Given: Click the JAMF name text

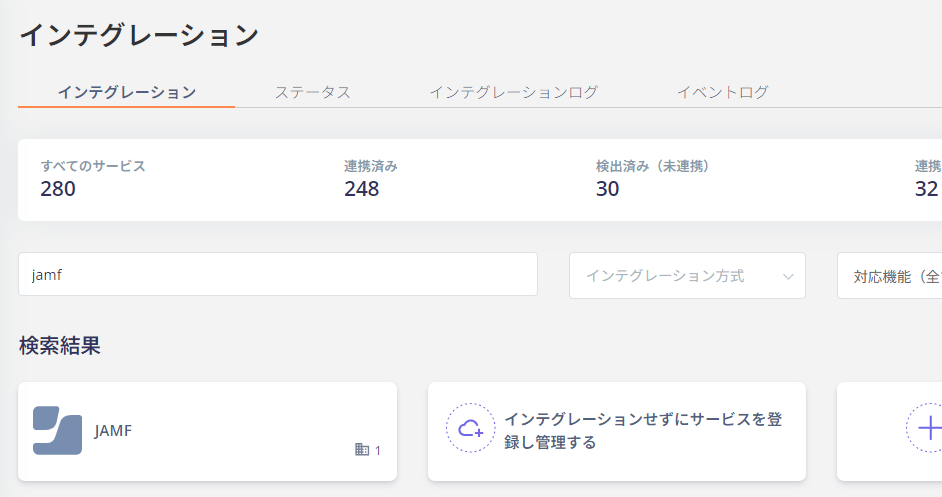Looking at the screenshot, I should coord(113,430).
